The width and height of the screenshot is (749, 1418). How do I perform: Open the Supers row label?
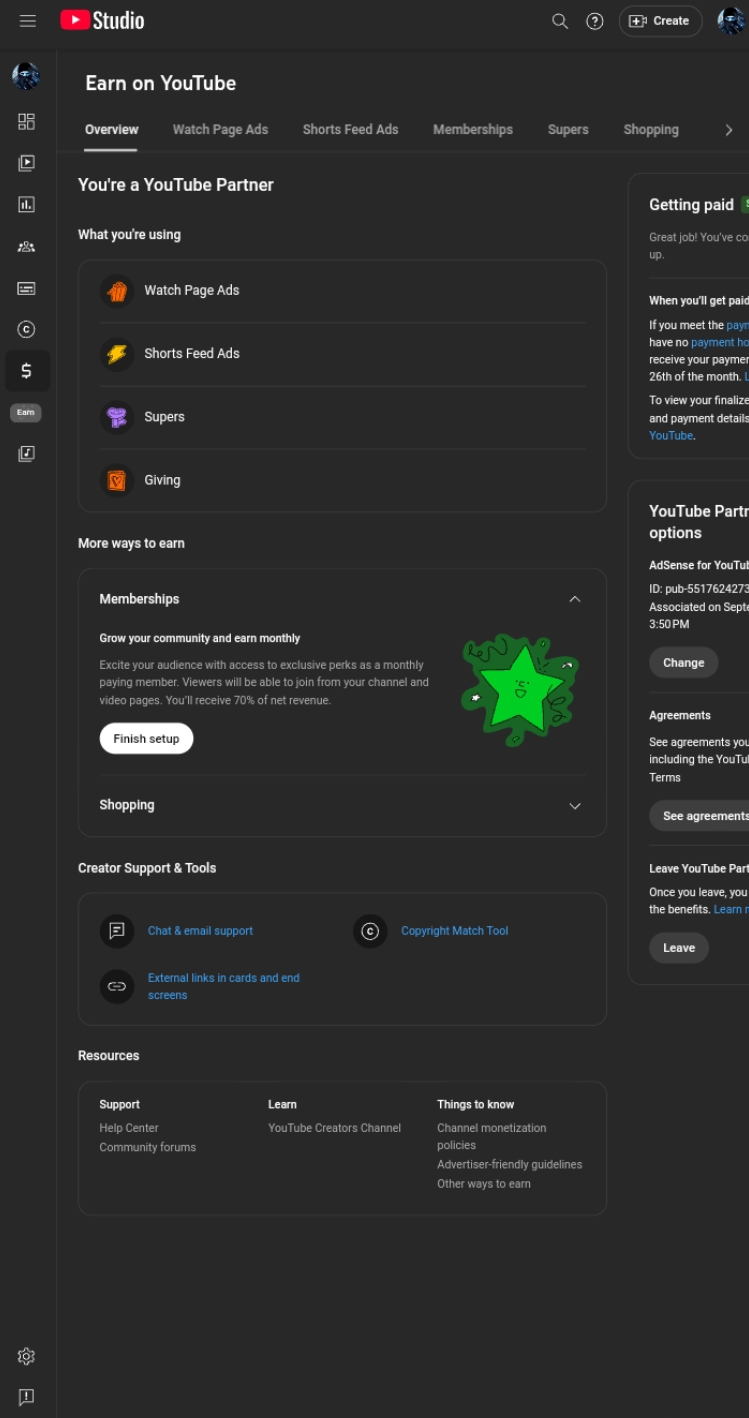164,417
